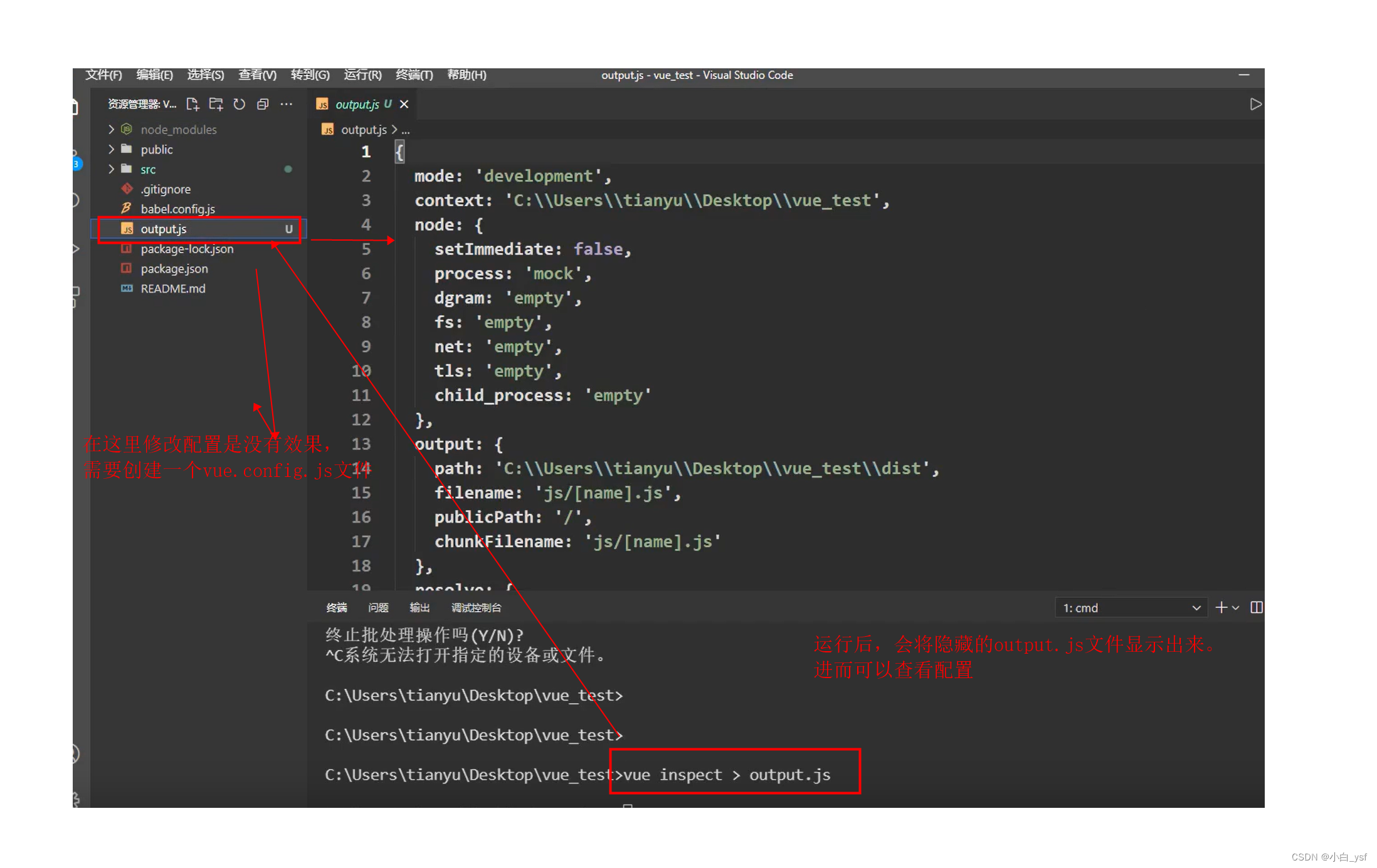Image resolution: width=1377 pixels, height=868 pixels.
Task: Add a new terminal with plus icon
Action: [1221, 607]
